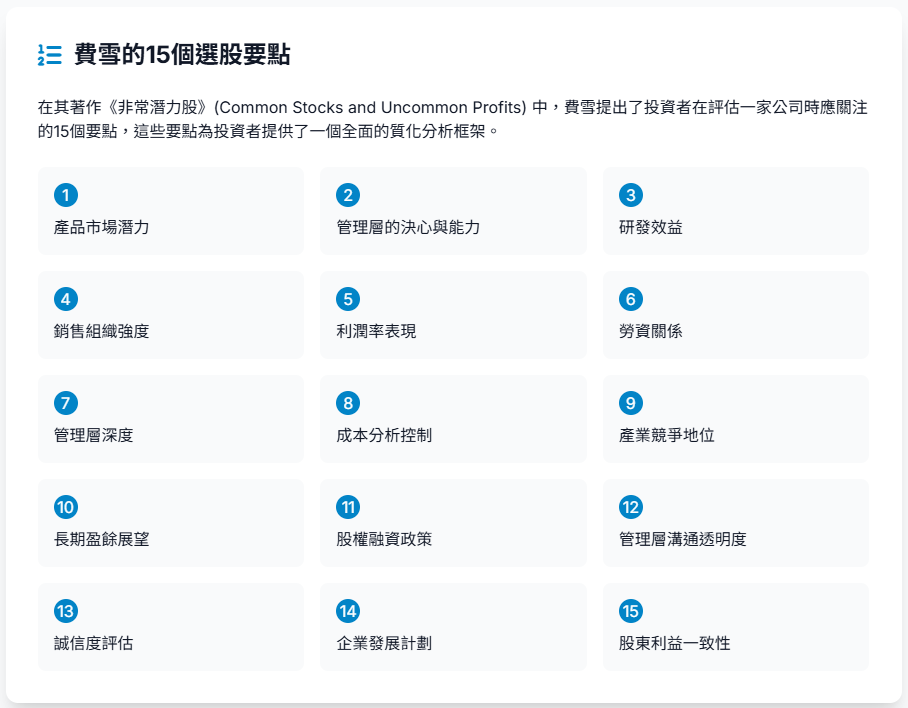Select the text 股東利益一致性
This screenshot has height=708, width=908.
(x=675, y=643)
